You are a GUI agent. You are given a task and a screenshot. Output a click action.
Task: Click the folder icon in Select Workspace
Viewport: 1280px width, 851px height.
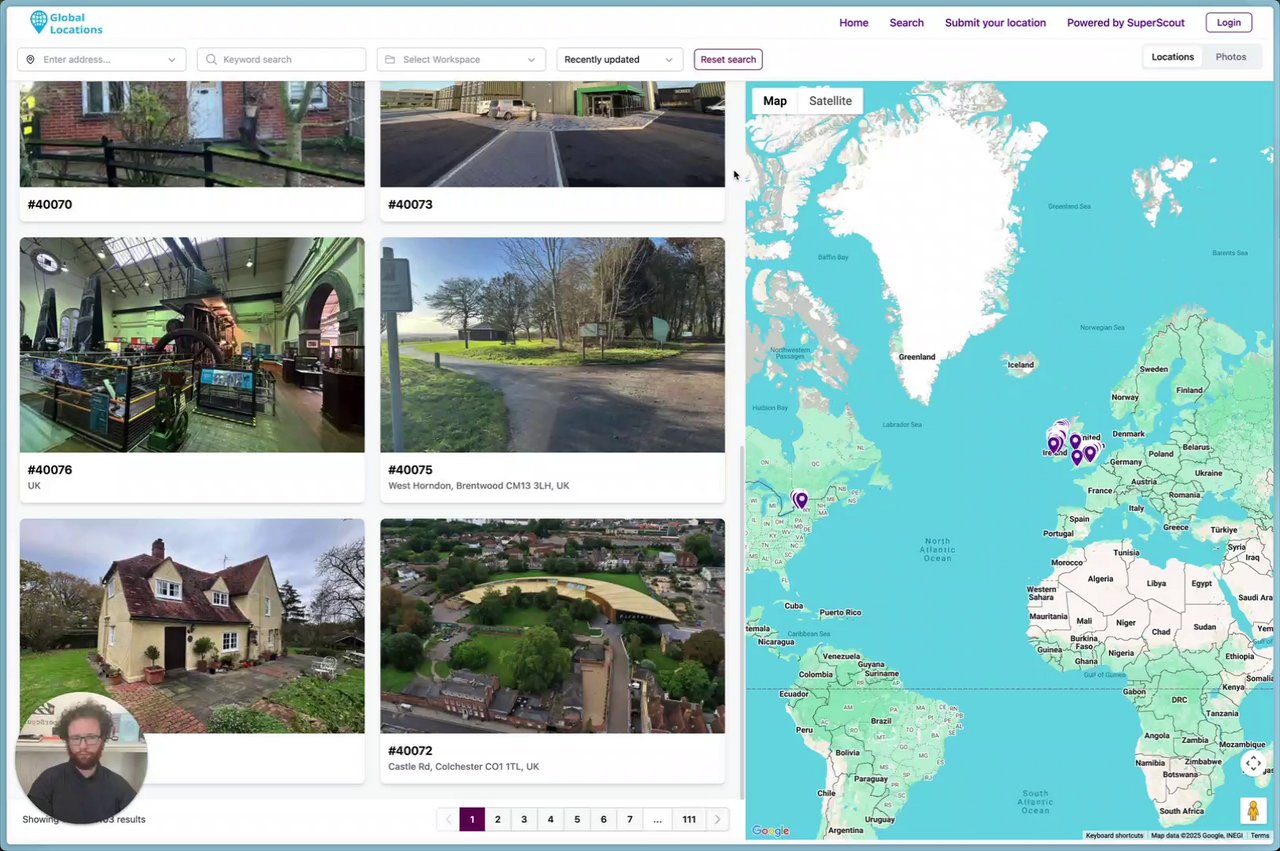click(390, 60)
